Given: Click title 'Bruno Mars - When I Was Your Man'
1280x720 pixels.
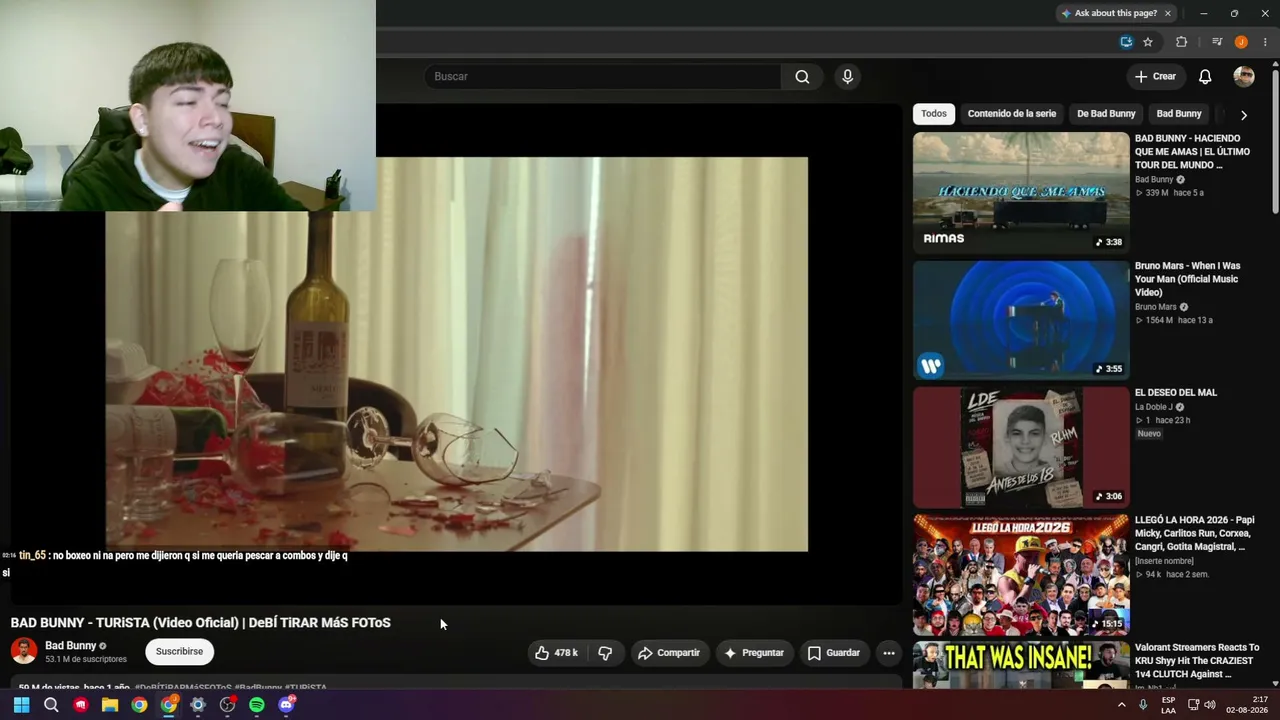Looking at the screenshot, I should 1187,279.
